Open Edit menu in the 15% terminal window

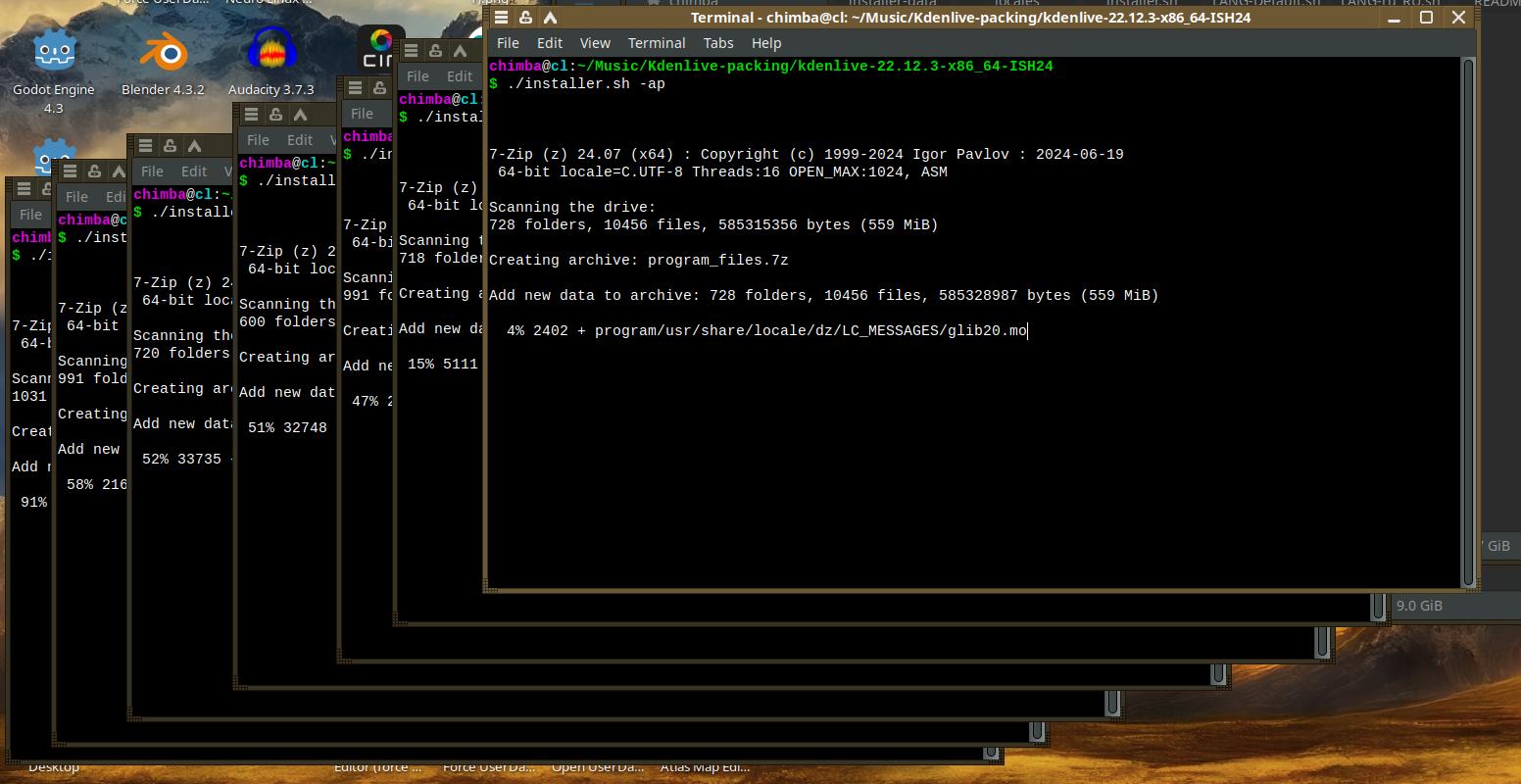(460, 76)
